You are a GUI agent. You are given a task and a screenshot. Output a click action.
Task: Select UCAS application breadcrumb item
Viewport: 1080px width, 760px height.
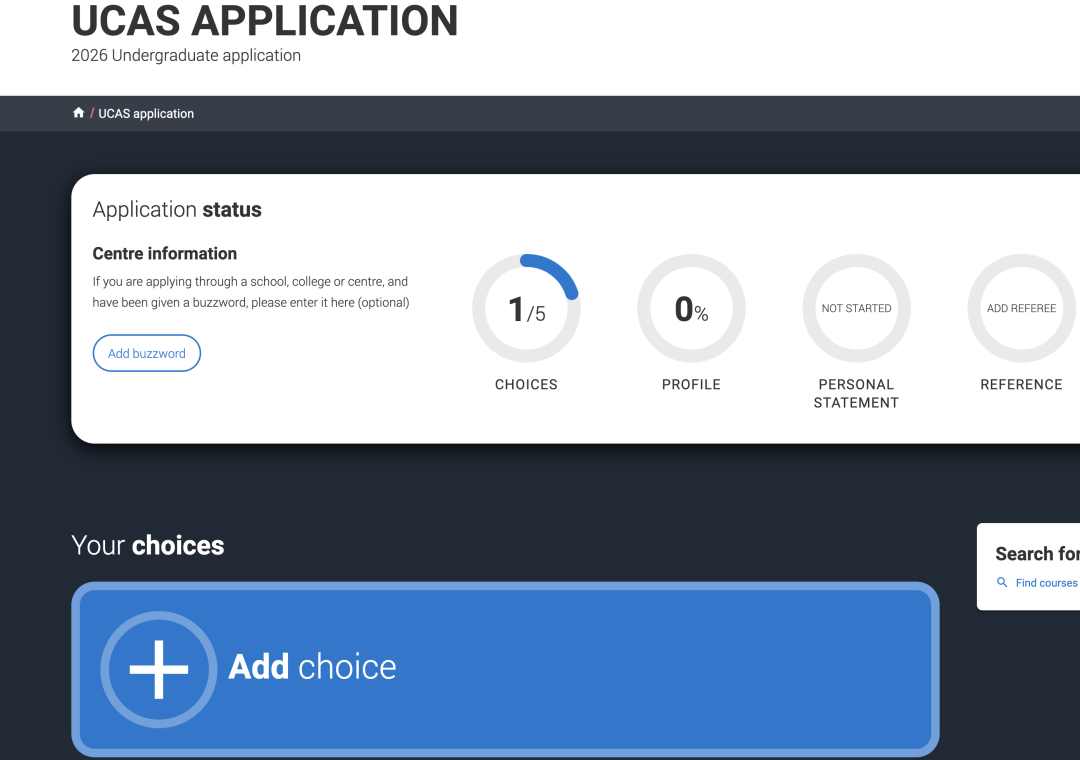point(146,114)
